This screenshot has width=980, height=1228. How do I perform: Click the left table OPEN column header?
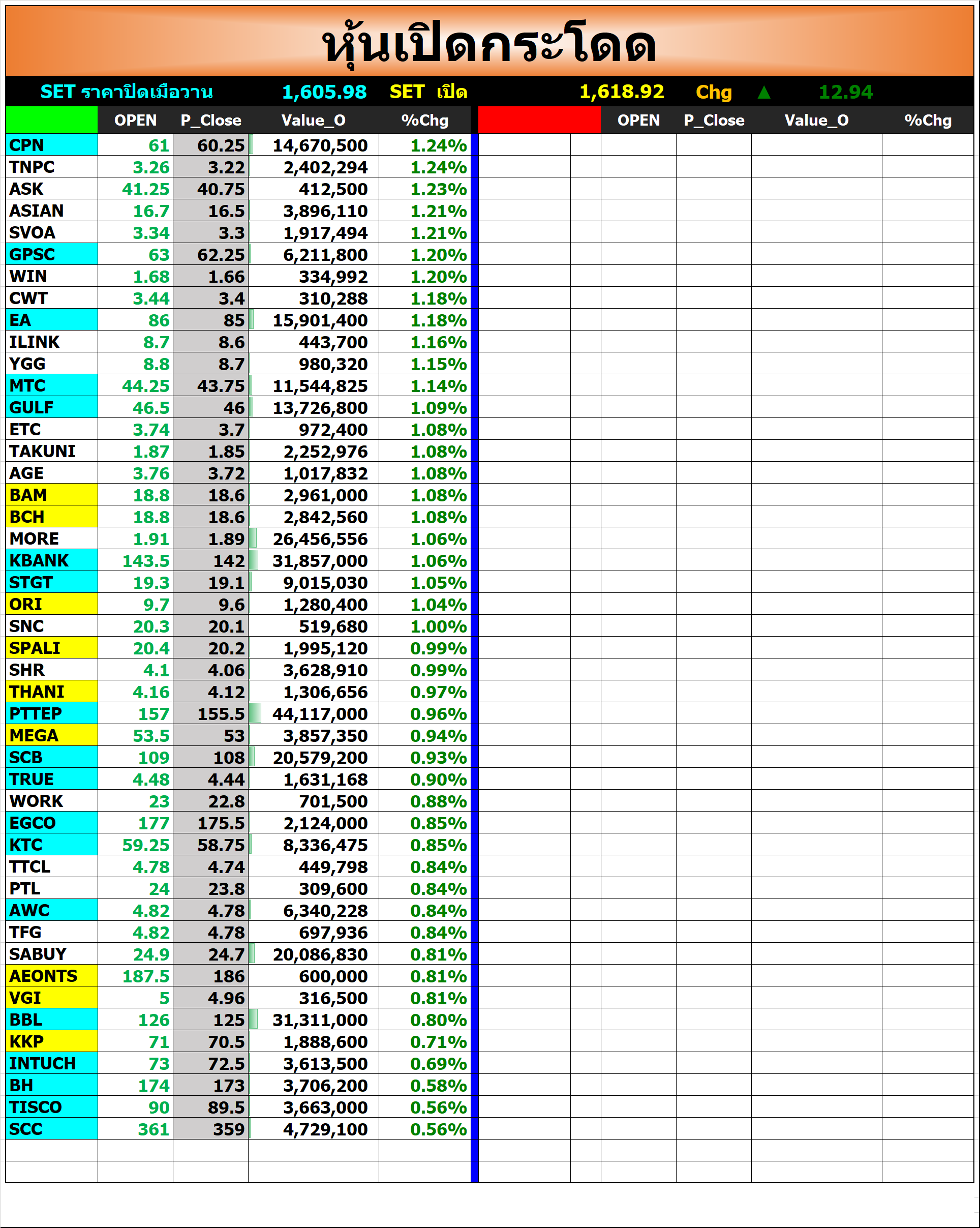[136, 120]
